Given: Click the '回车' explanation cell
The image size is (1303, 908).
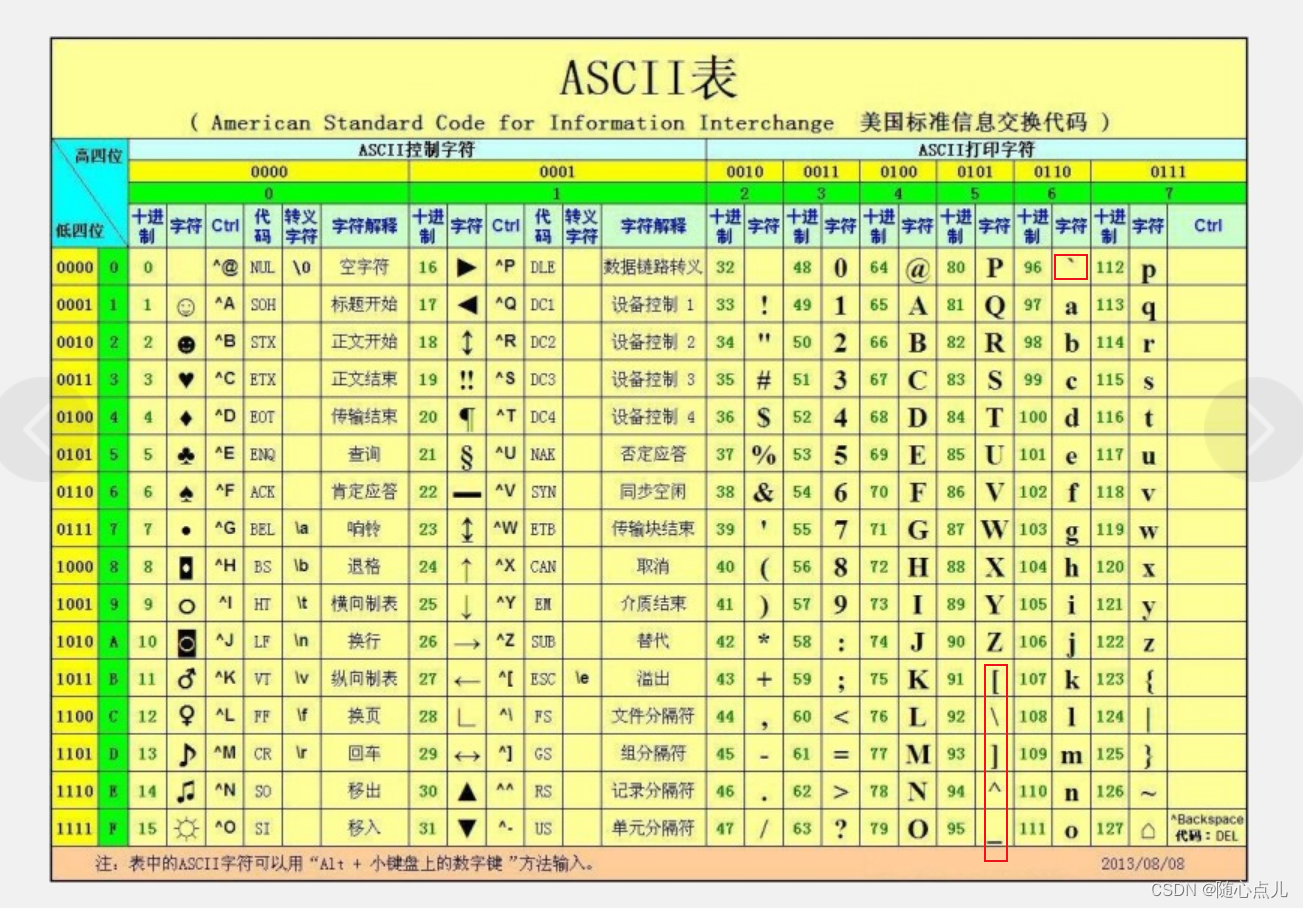Looking at the screenshot, I should click(x=364, y=754).
